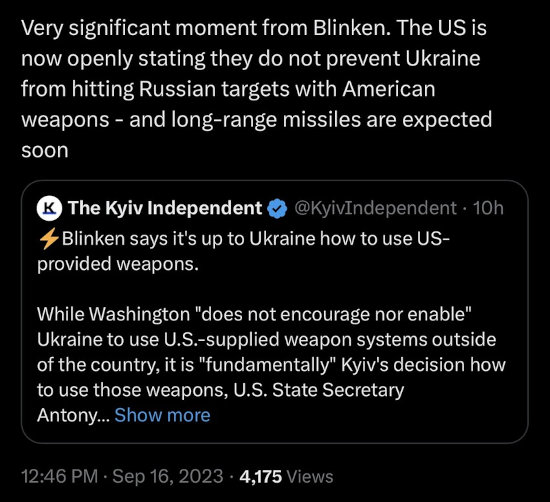Image resolution: width=550 pixels, height=502 pixels.
Task: Open the quoted Kyiv Independent tweet card
Action: (275, 312)
